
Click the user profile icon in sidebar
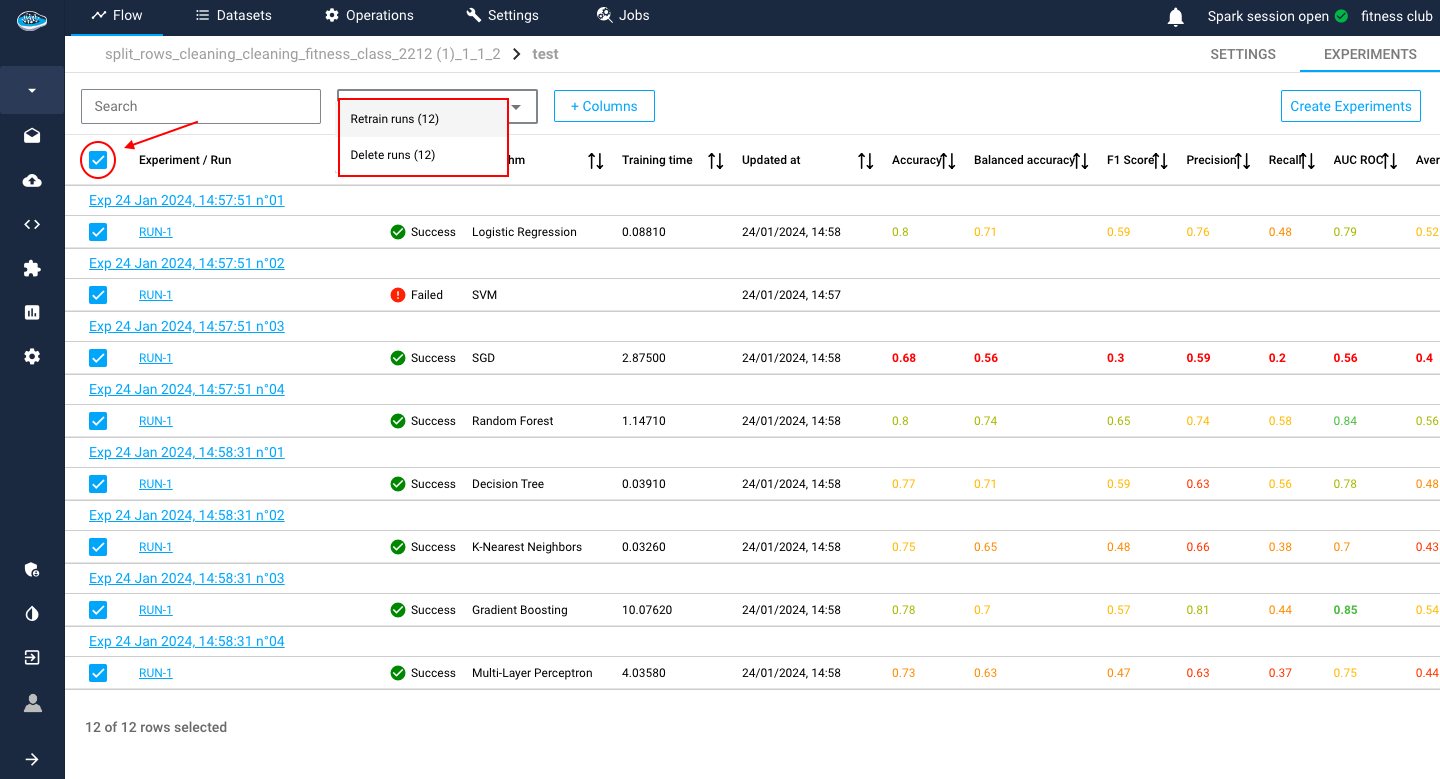pyautogui.click(x=32, y=703)
